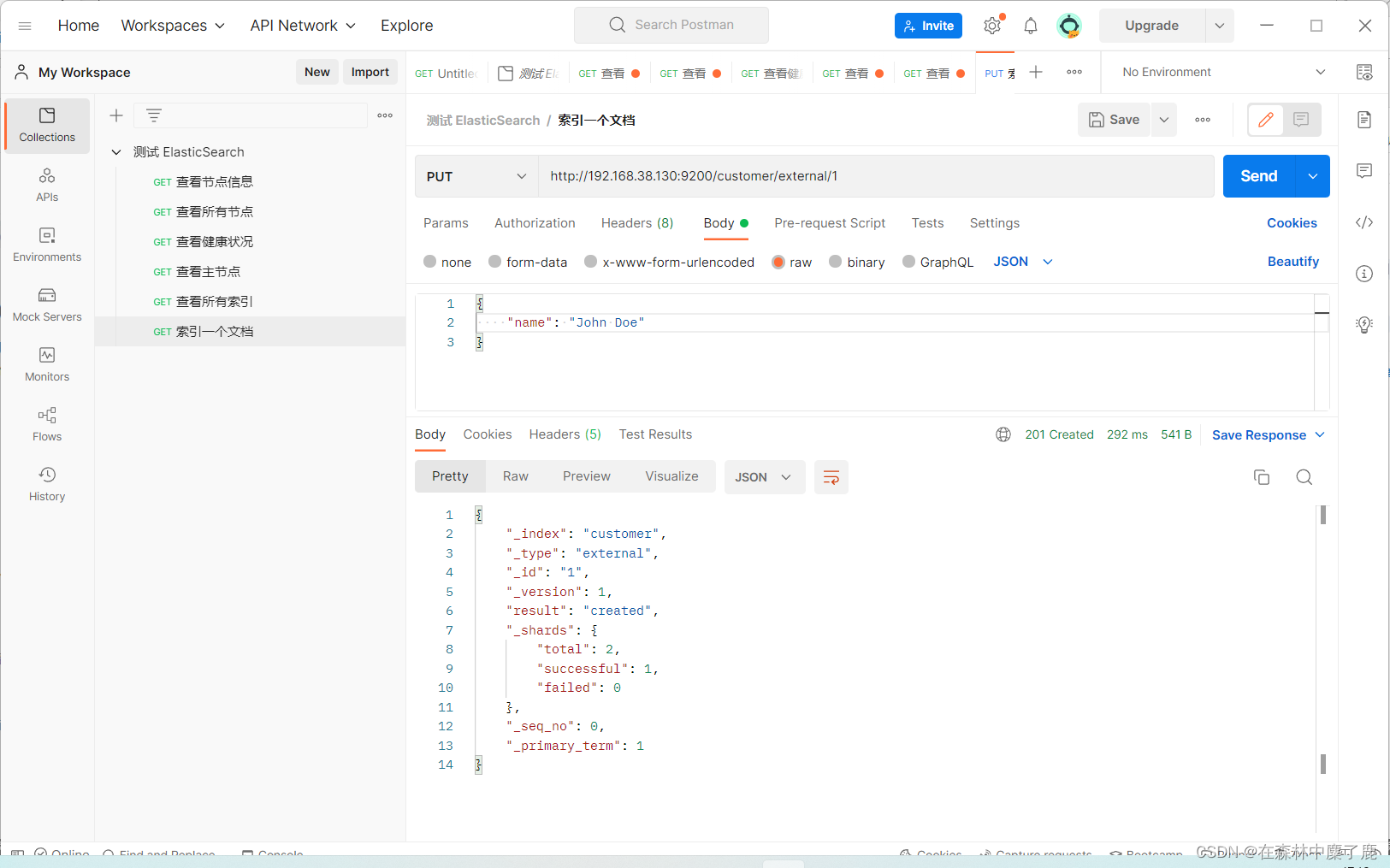This screenshot has height=868, width=1390.
Task: Open the History sidebar panel
Action: pos(47,485)
